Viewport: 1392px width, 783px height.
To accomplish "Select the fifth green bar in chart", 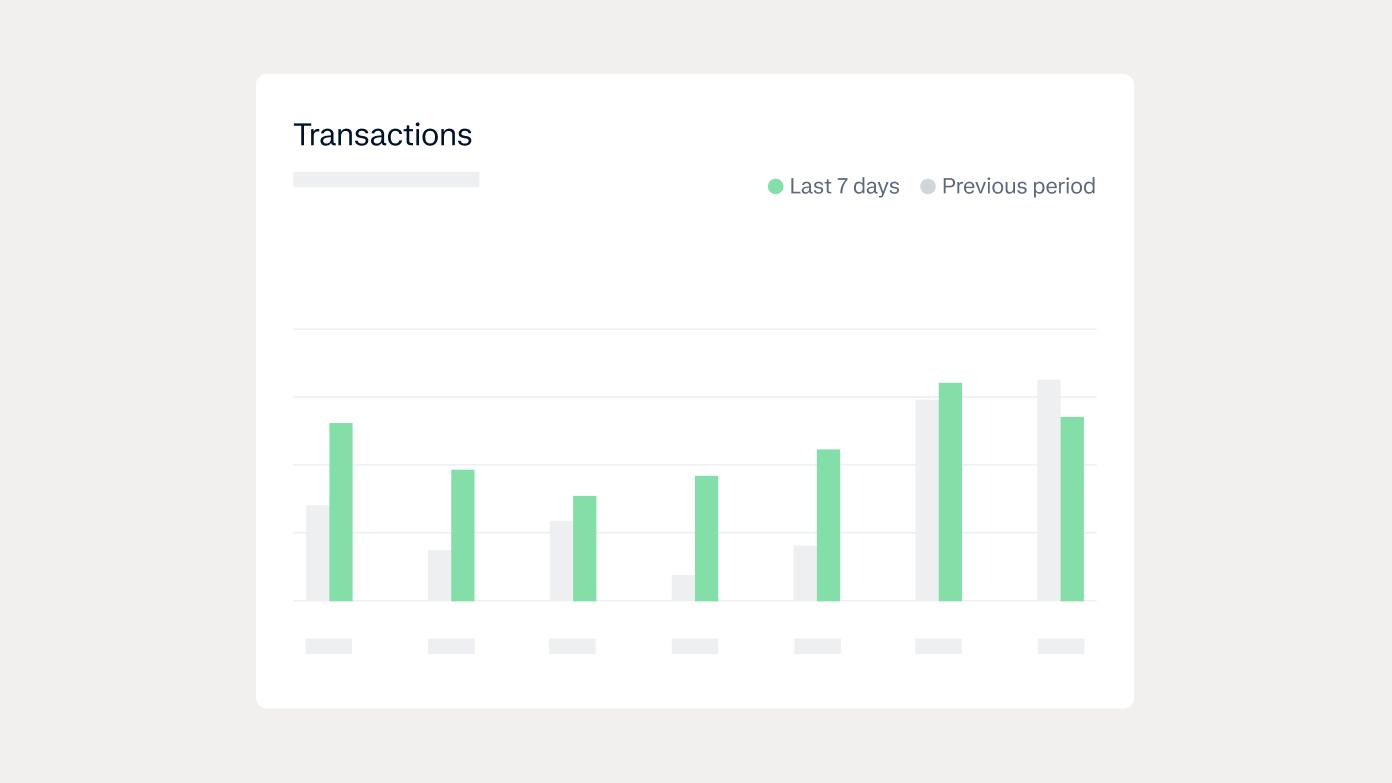I will 828,525.
